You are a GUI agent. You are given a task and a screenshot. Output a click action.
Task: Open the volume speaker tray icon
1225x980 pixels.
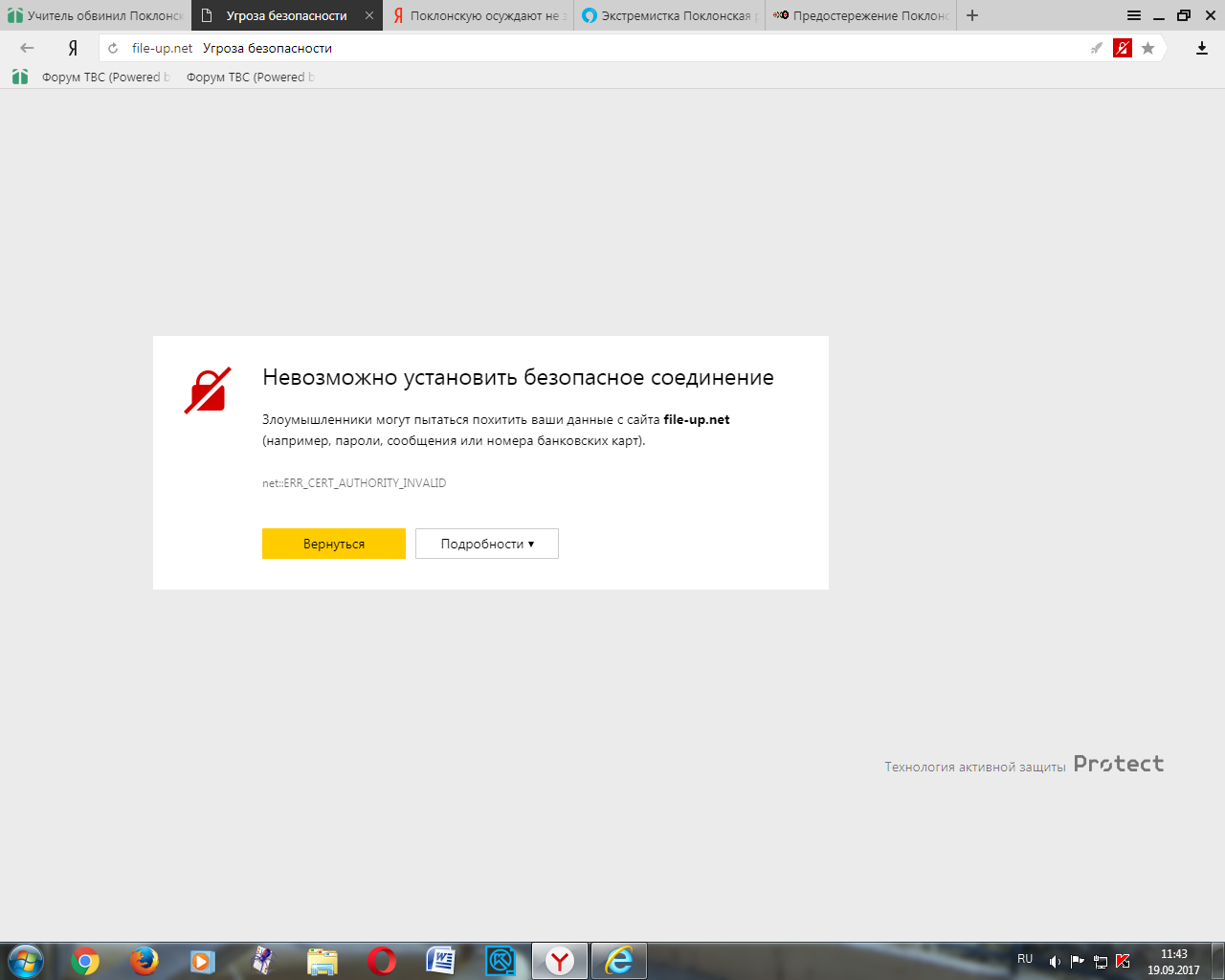coord(1055,961)
